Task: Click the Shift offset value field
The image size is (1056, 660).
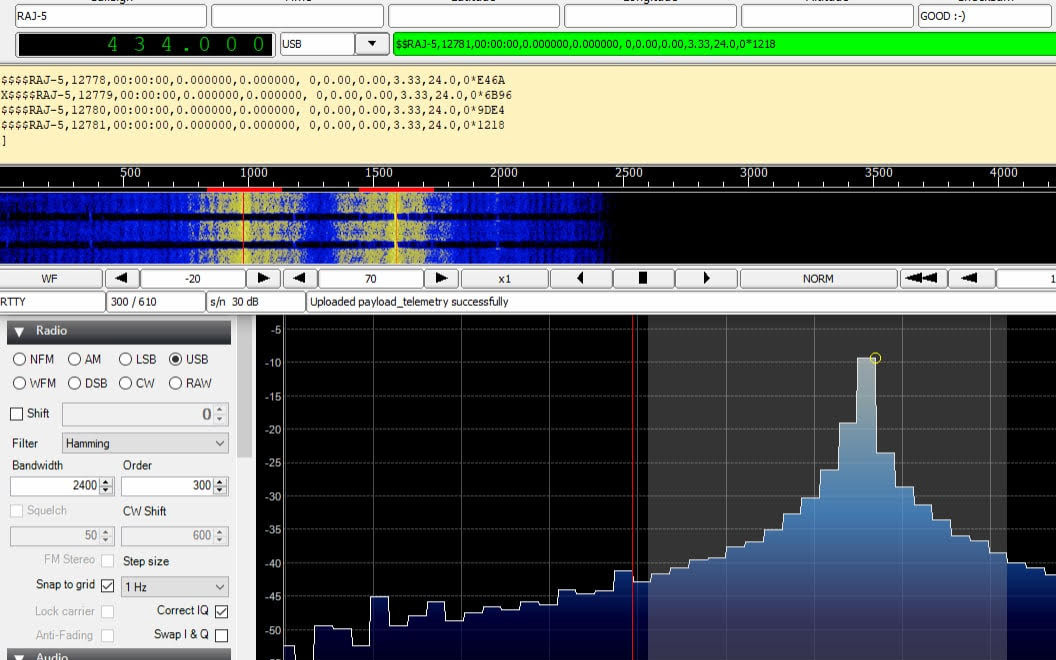Action: [x=139, y=414]
